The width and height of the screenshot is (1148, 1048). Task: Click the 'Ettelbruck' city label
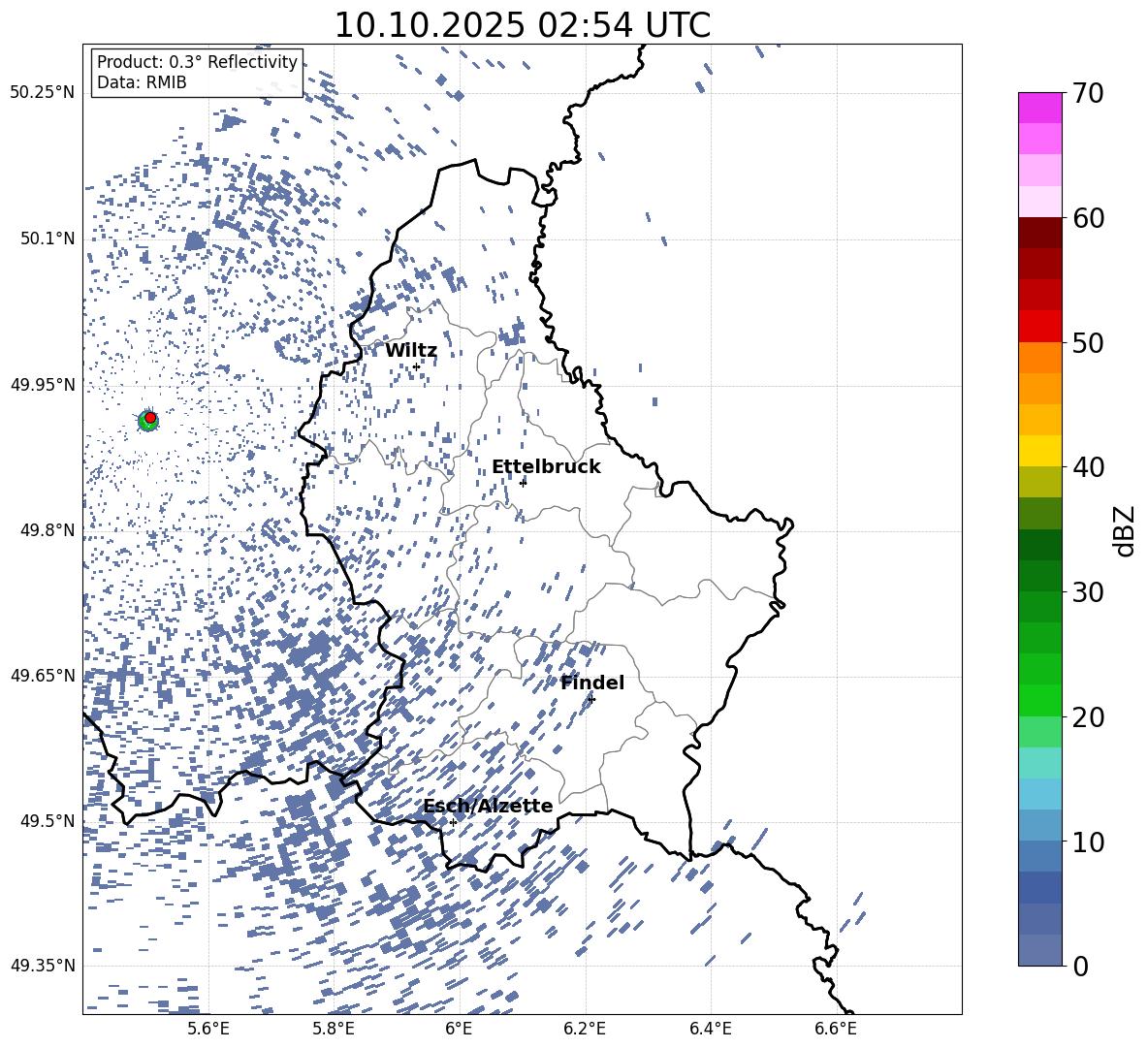point(546,466)
